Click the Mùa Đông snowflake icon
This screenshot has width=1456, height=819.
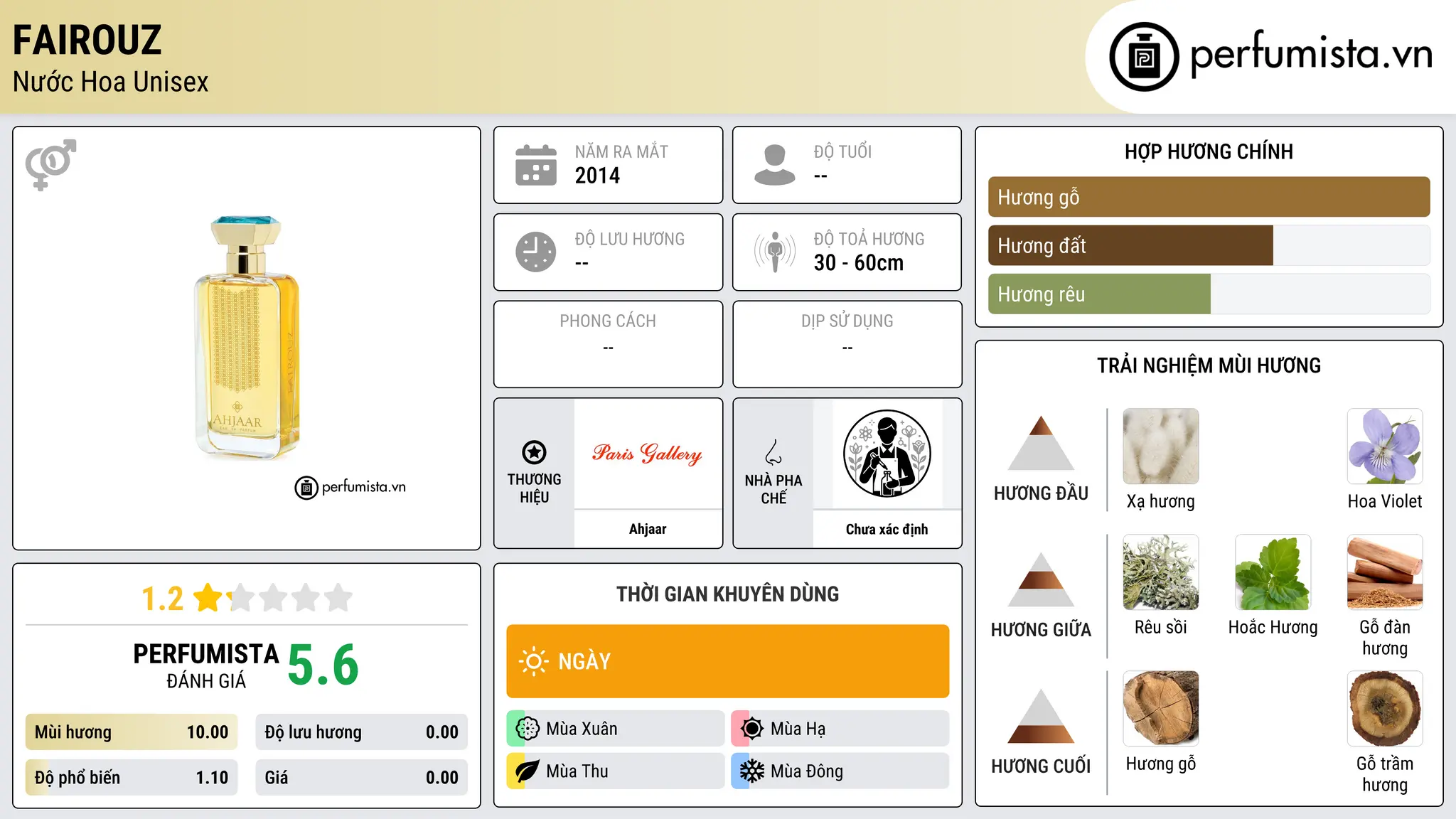752,771
